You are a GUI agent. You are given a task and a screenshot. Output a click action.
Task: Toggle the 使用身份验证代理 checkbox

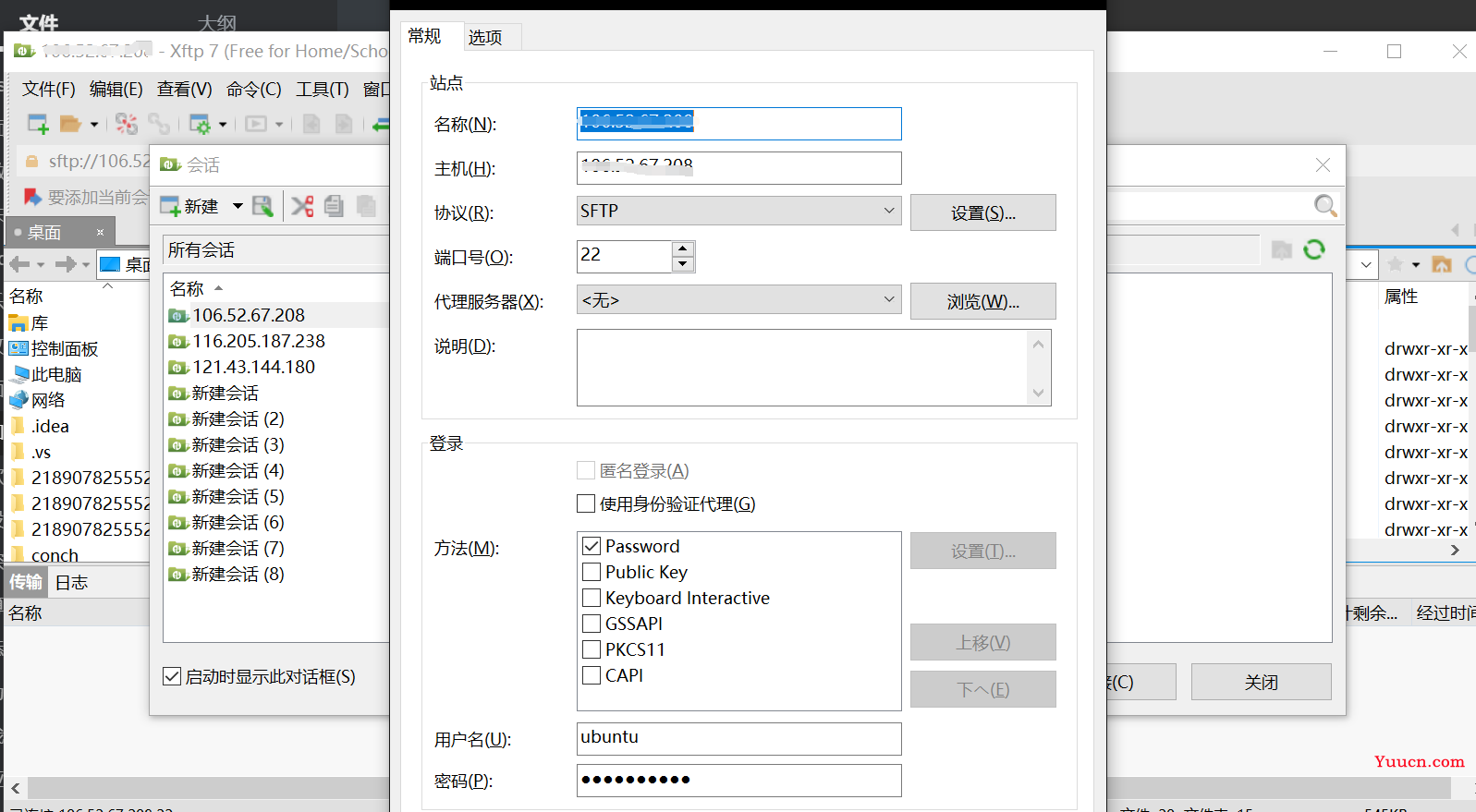pyautogui.click(x=586, y=503)
